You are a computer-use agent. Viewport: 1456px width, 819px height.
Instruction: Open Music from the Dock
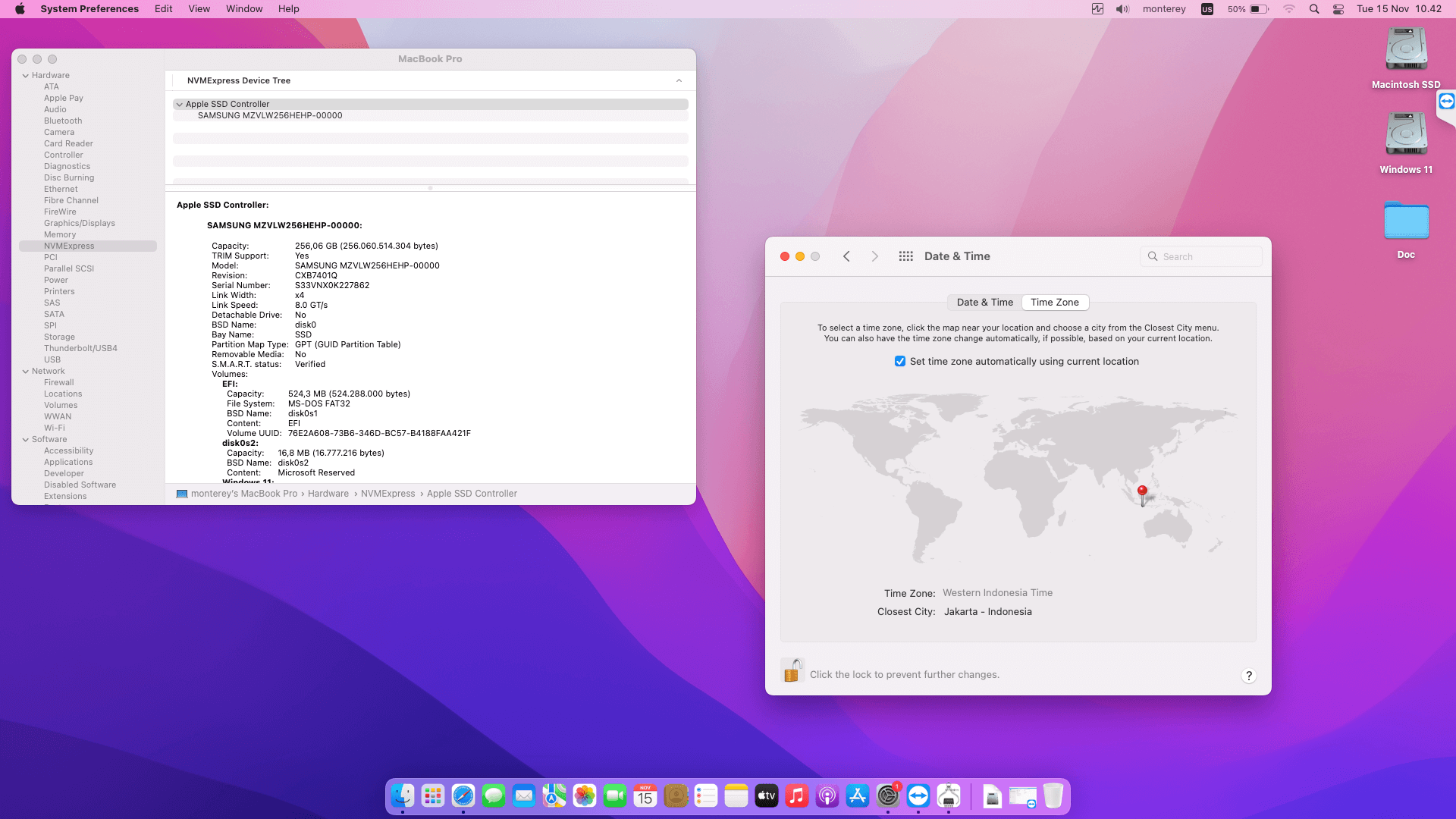[797, 795]
